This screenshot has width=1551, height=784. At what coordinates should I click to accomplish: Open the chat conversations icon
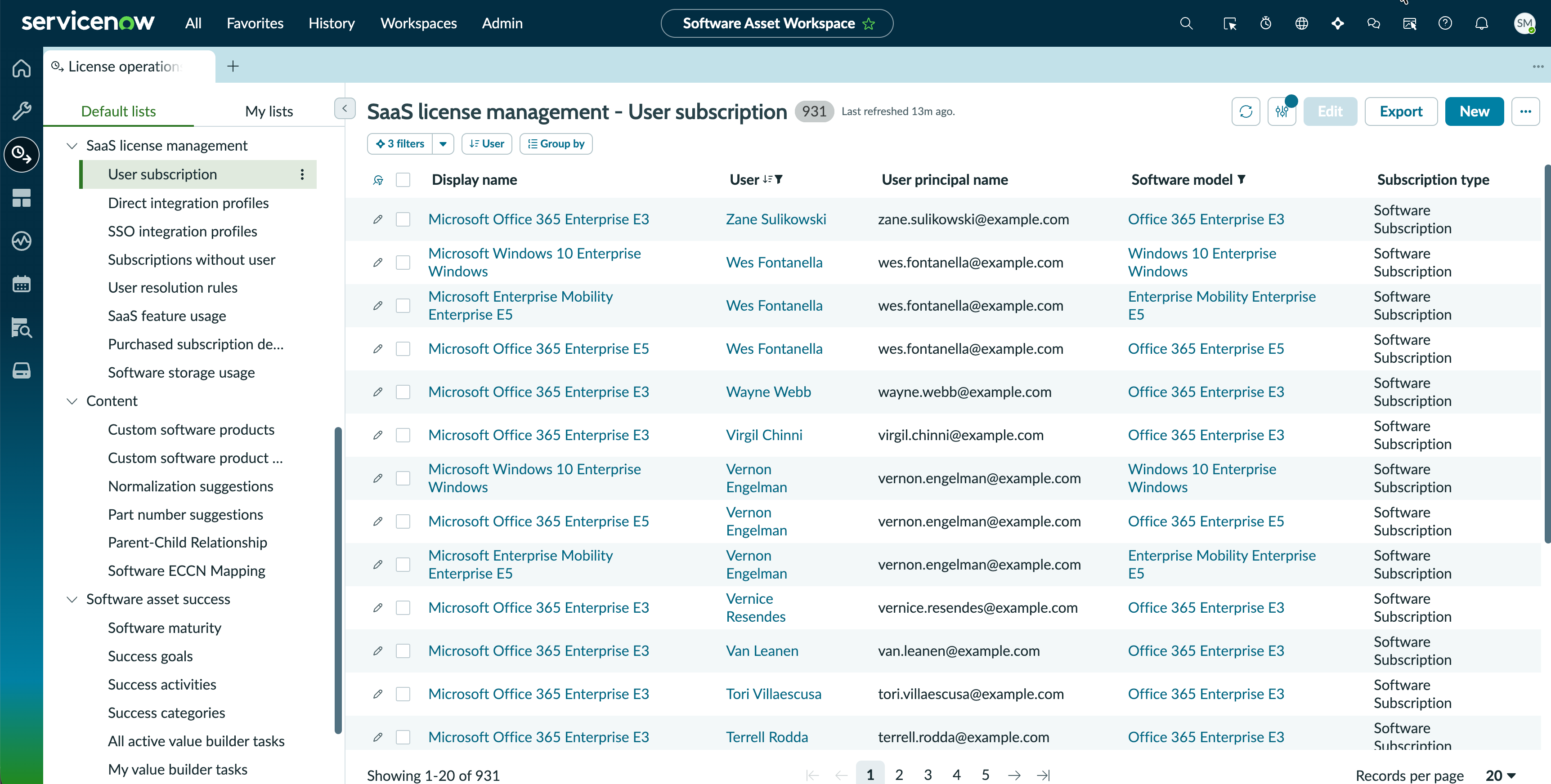click(1373, 23)
